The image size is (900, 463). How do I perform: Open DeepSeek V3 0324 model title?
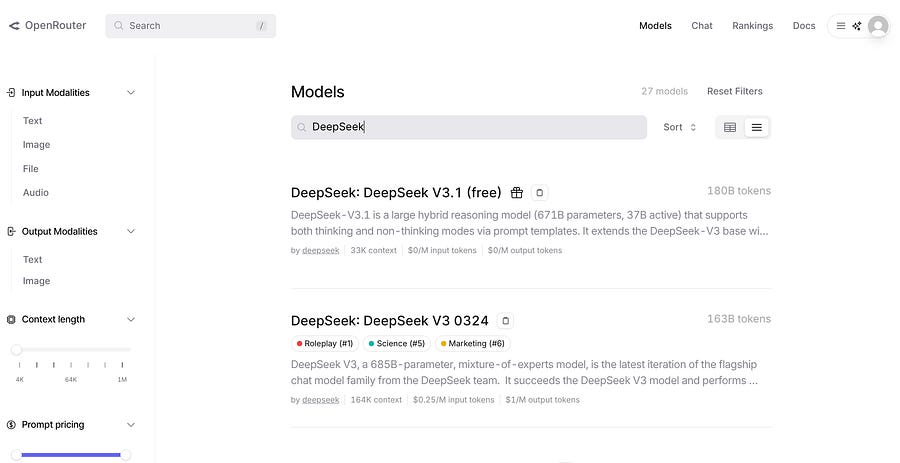(390, 321)
